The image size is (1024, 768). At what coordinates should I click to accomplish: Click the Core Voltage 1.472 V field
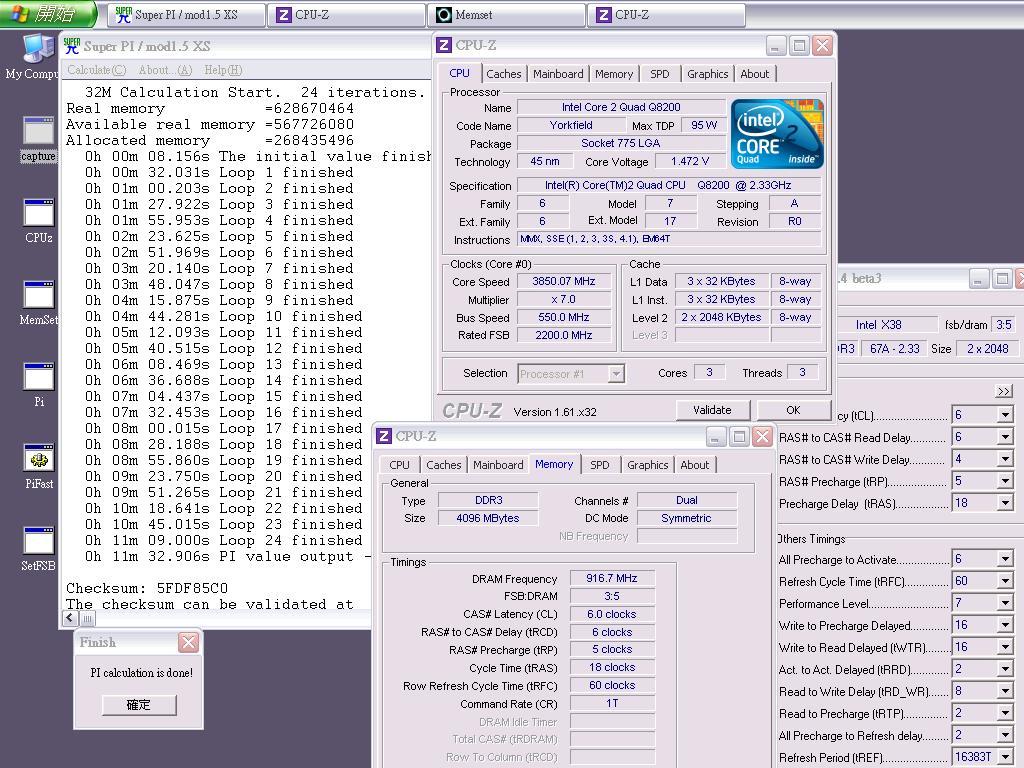coord(690,161)
